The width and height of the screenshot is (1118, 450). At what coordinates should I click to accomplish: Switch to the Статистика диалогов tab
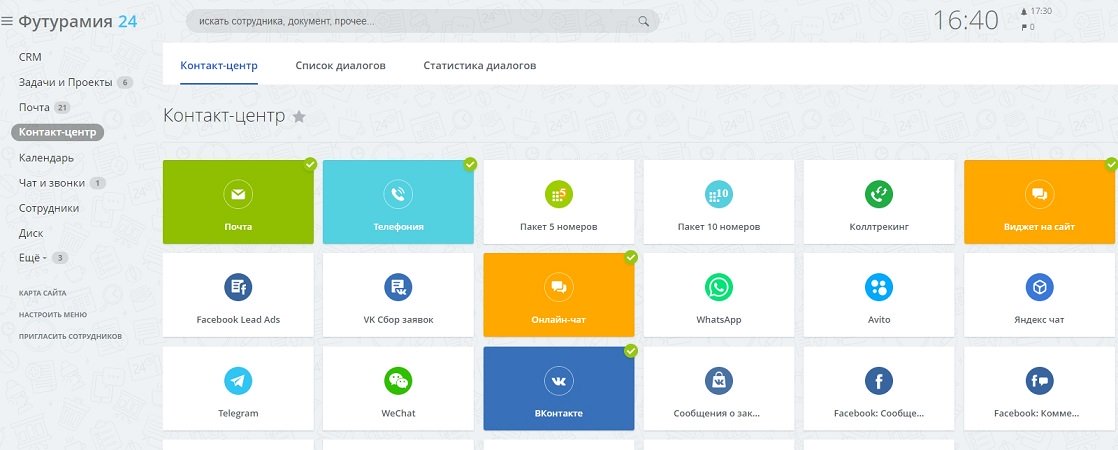pos(480,66)
